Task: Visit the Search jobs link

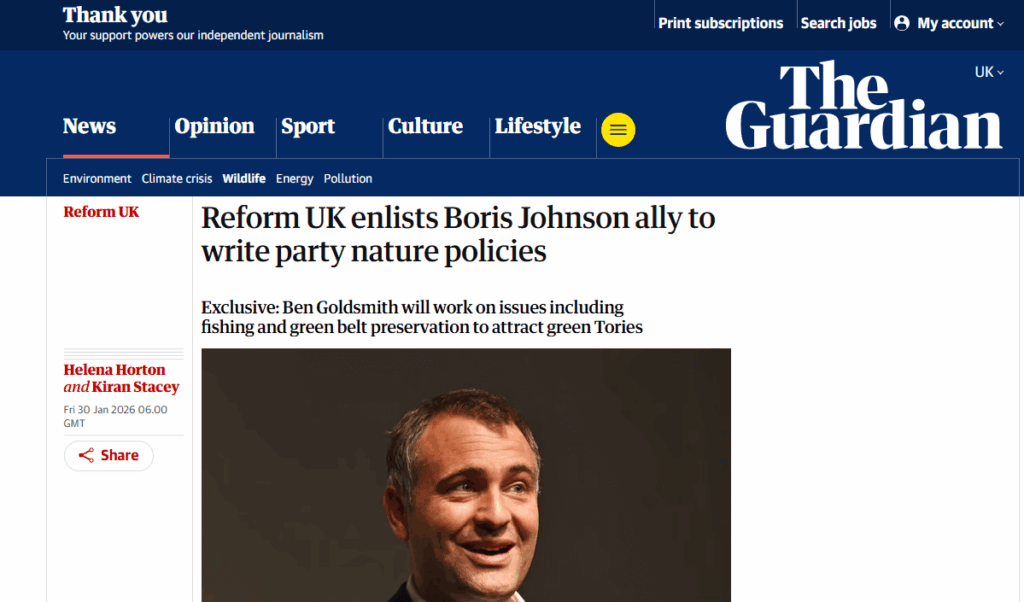Action: pos(838,23)
